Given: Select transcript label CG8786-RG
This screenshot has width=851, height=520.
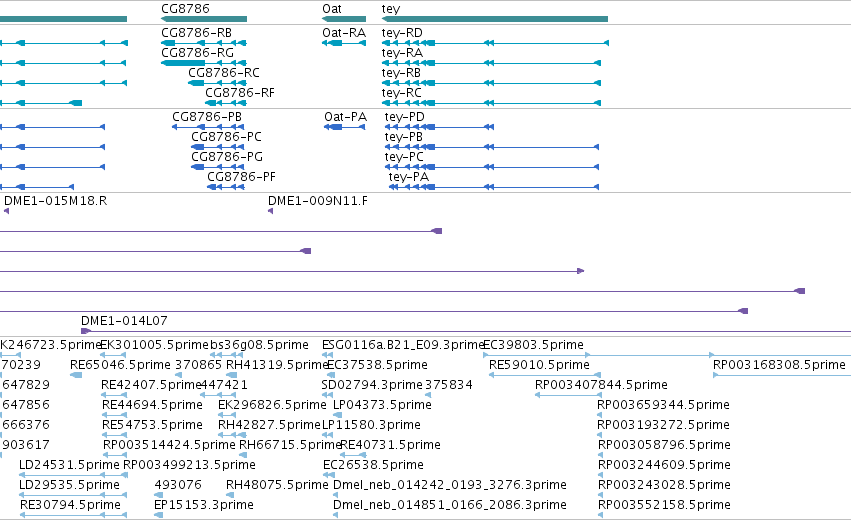Looking at the screenshot, I should (x=198, y=53).
